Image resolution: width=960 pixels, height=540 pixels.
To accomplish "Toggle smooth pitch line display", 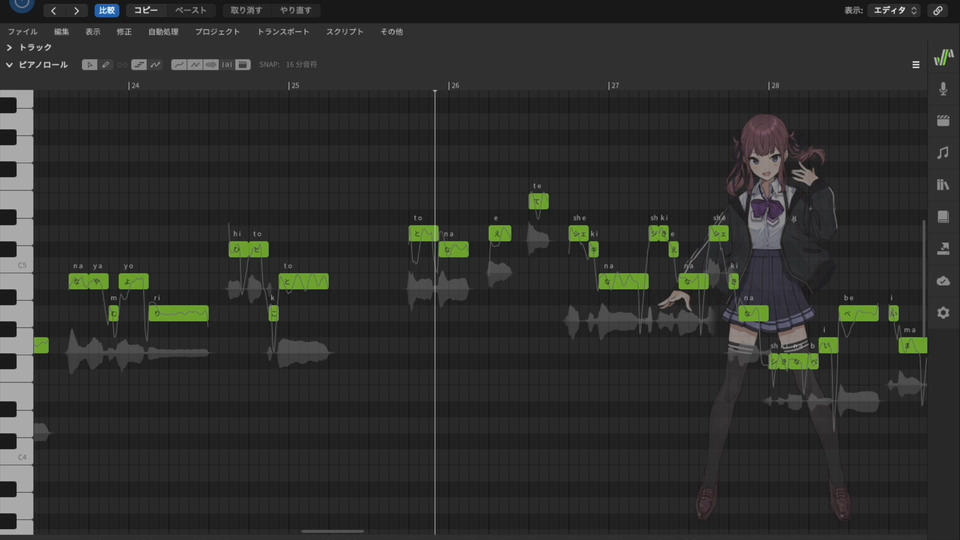I will pyautogui.click(x=178, y=64).
